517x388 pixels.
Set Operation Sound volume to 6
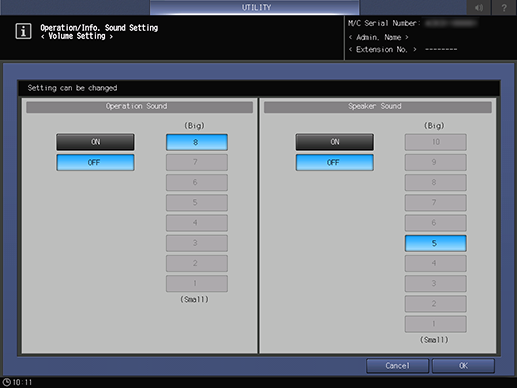click(197, 183)
